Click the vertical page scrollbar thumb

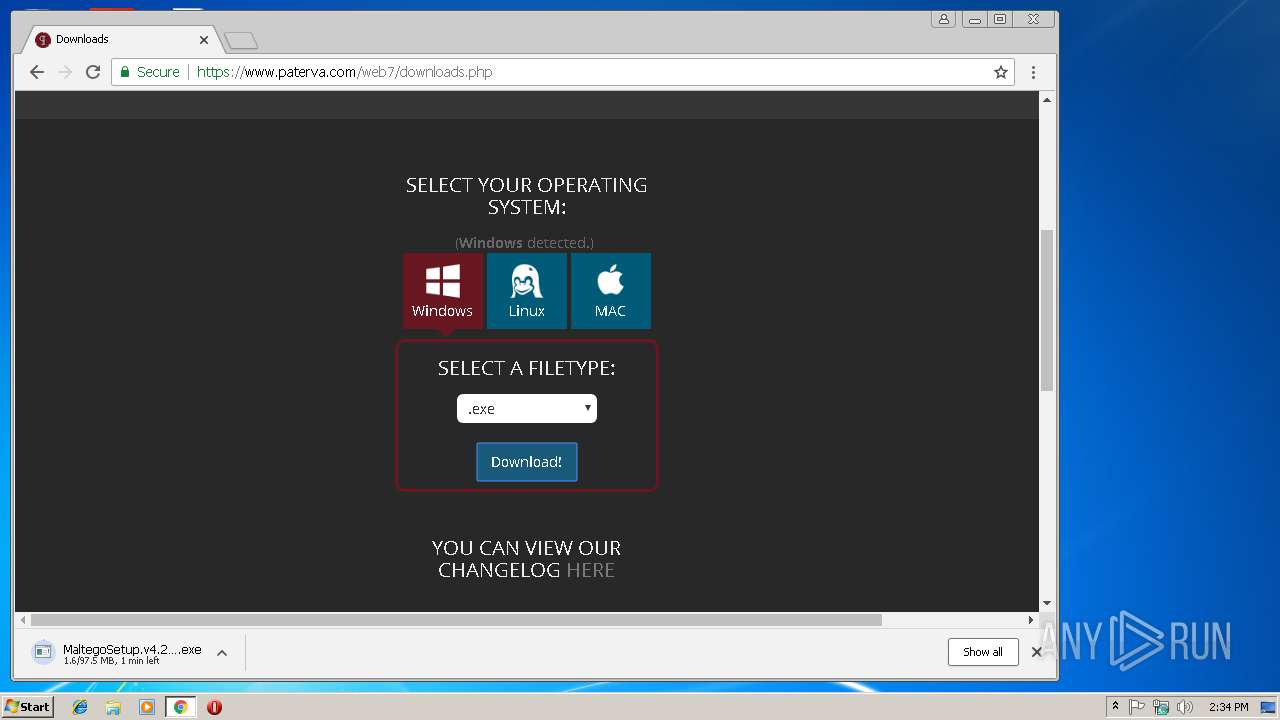1047,310
